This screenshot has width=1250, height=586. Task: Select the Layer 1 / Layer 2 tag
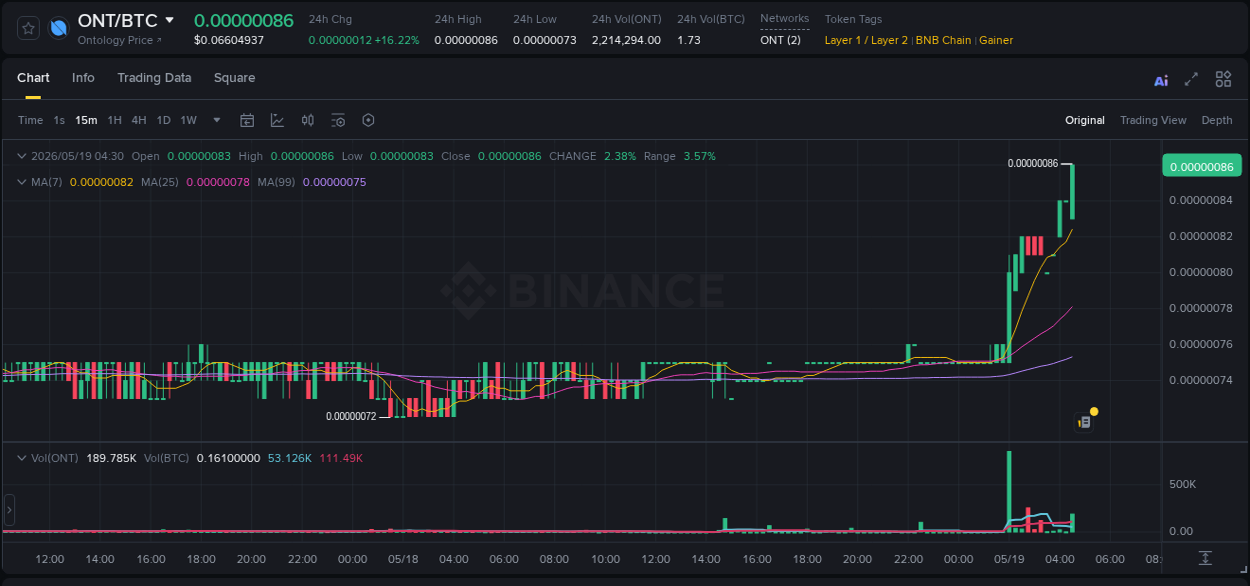tap(866, 40)
